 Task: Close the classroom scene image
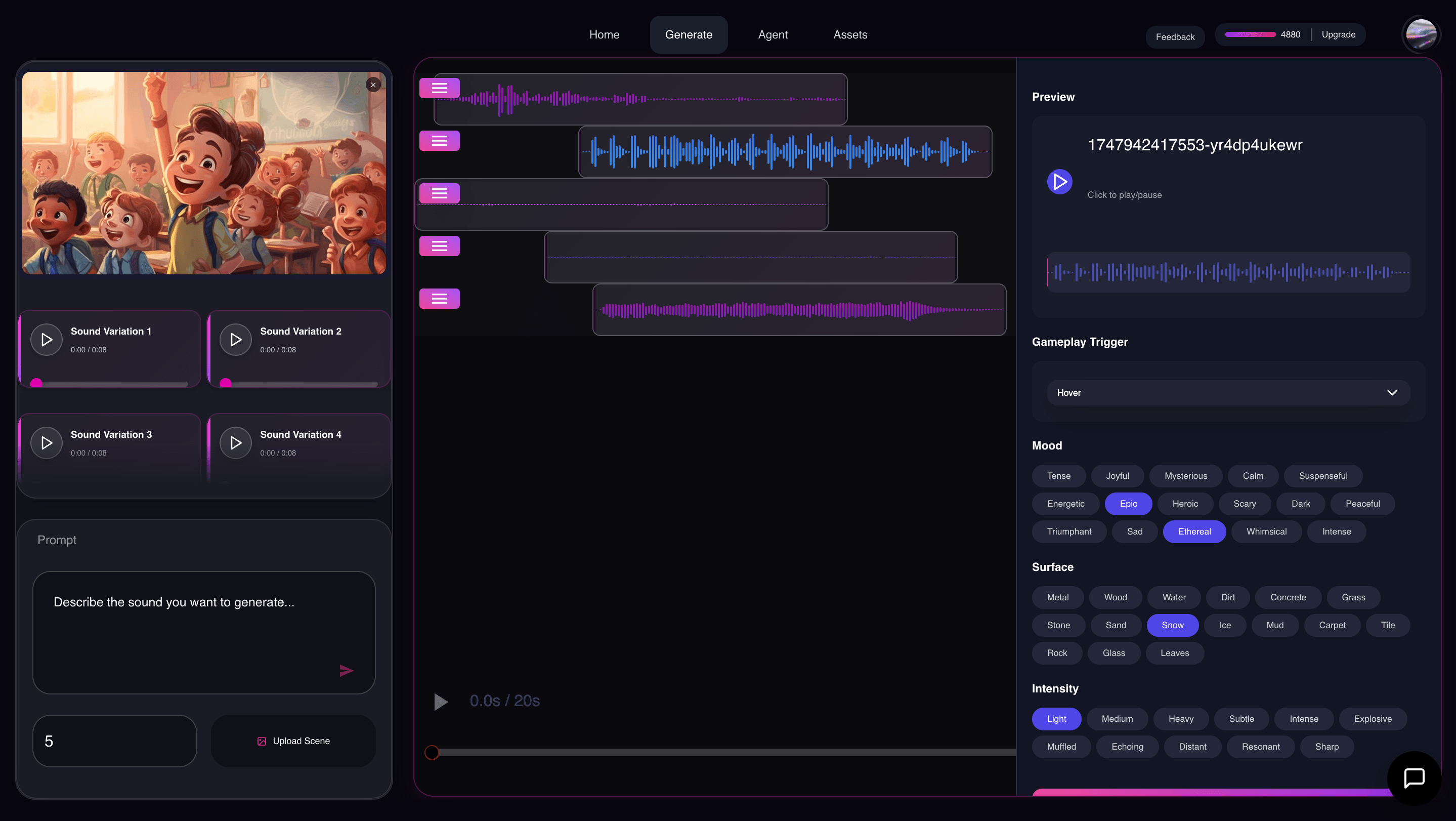tap(373, 84)
